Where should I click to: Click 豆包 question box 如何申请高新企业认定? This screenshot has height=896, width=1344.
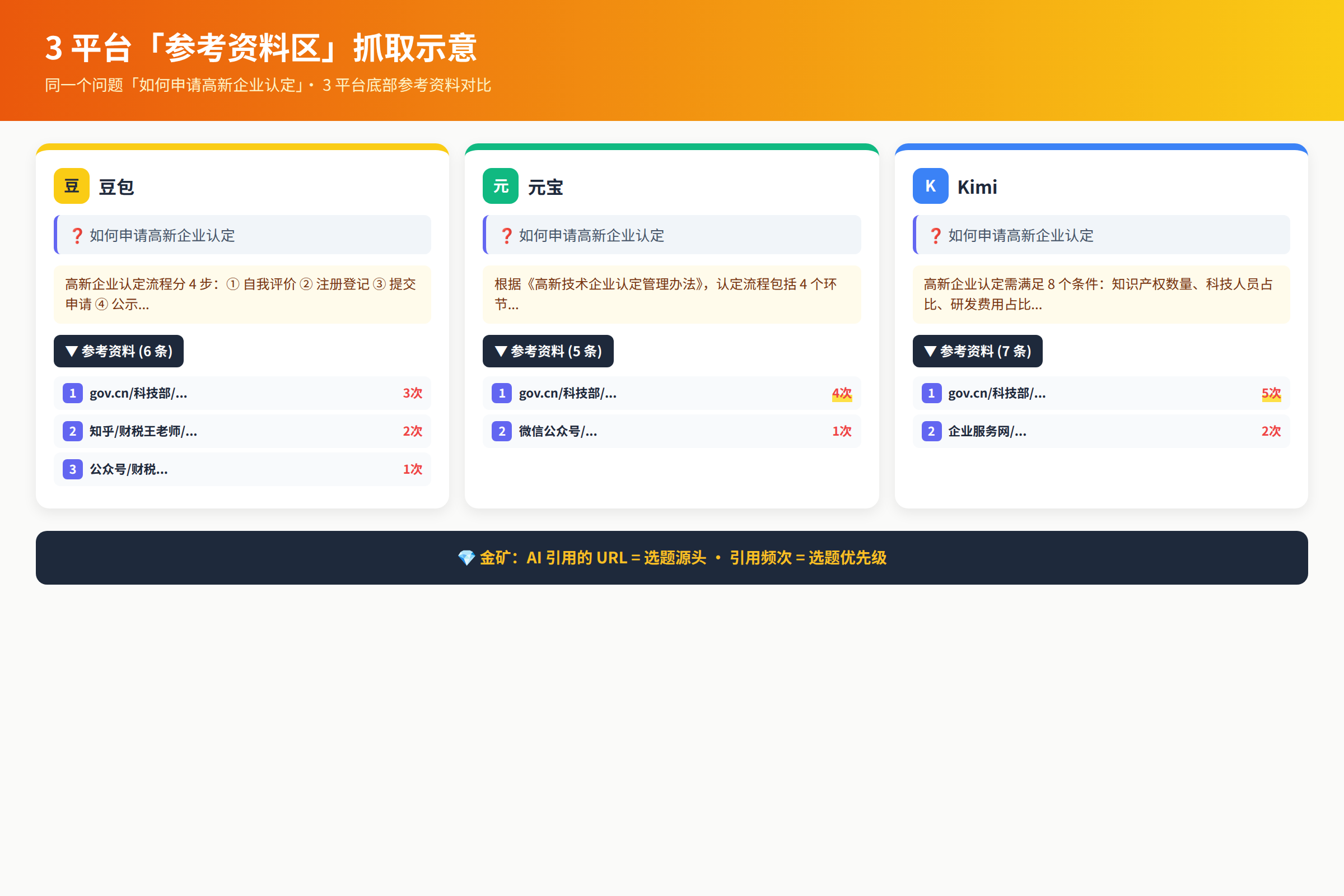click(242, 235)
